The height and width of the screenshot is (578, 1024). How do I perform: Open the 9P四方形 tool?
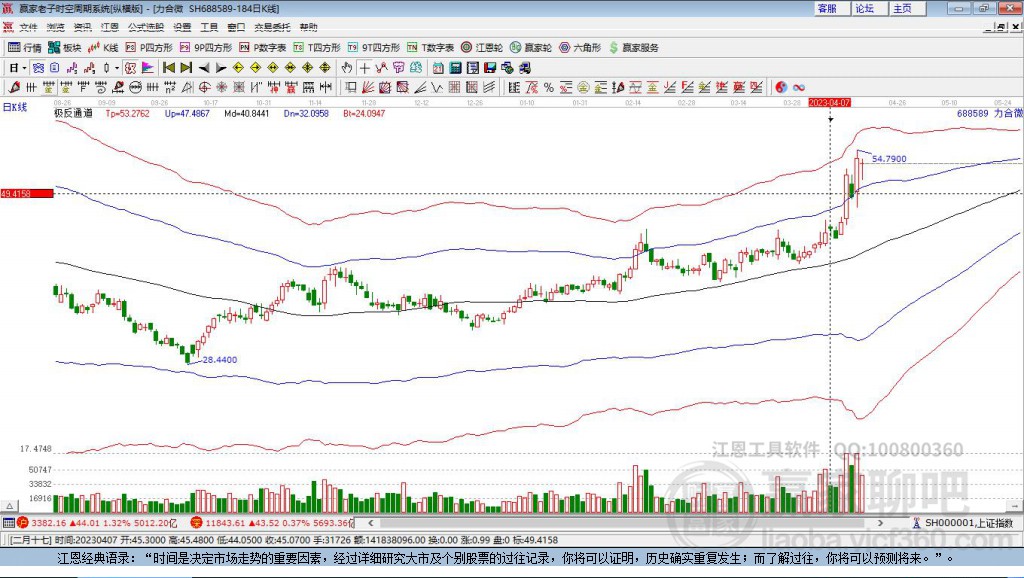[206, 48]
